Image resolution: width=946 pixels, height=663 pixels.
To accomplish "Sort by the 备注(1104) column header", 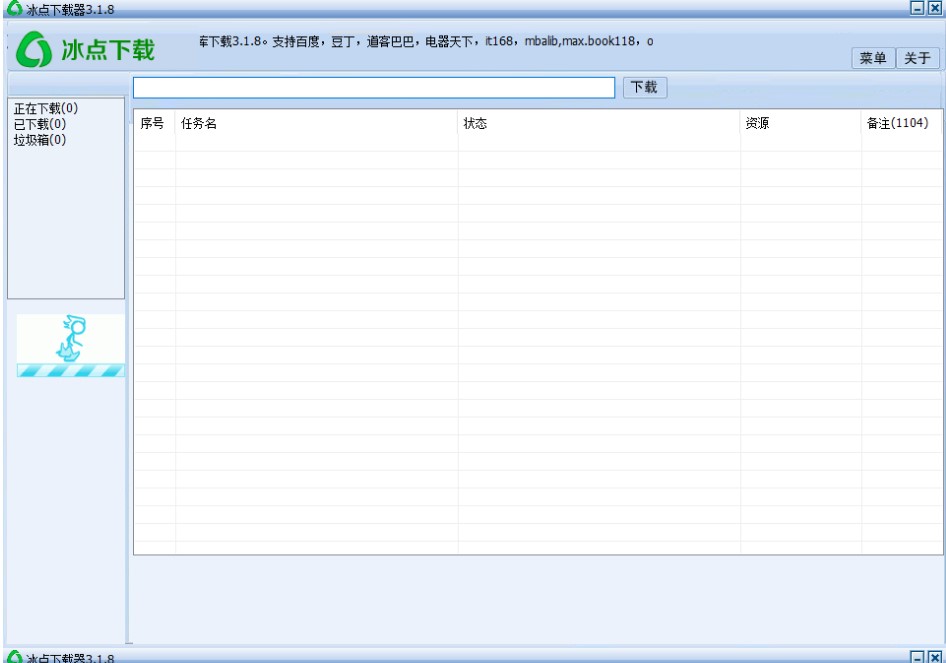I will 901,123.
